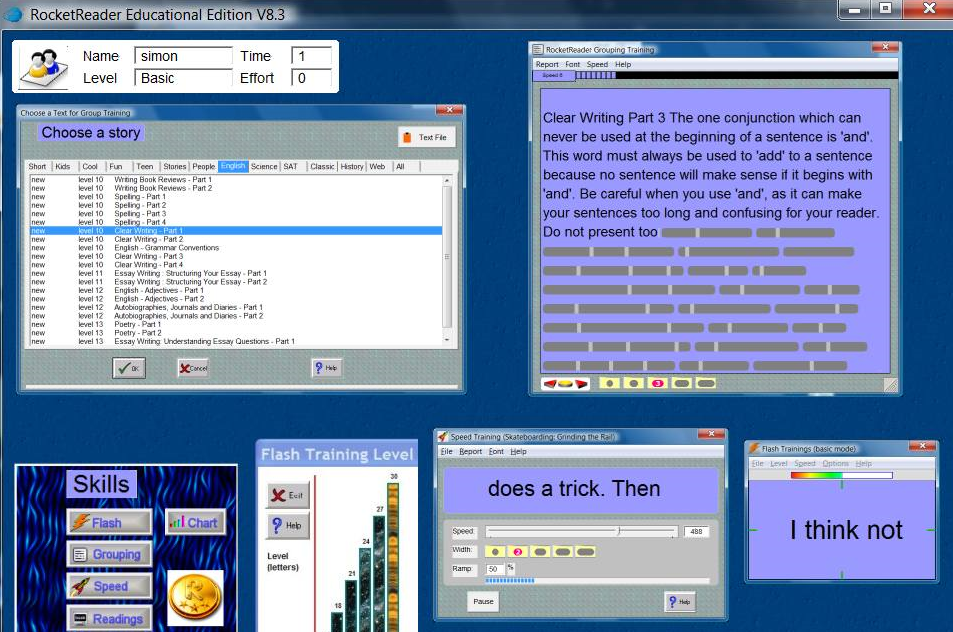Select the fourth width option in Grouping Training
This screenshot has width=953, height=632.
pos(681,383)
